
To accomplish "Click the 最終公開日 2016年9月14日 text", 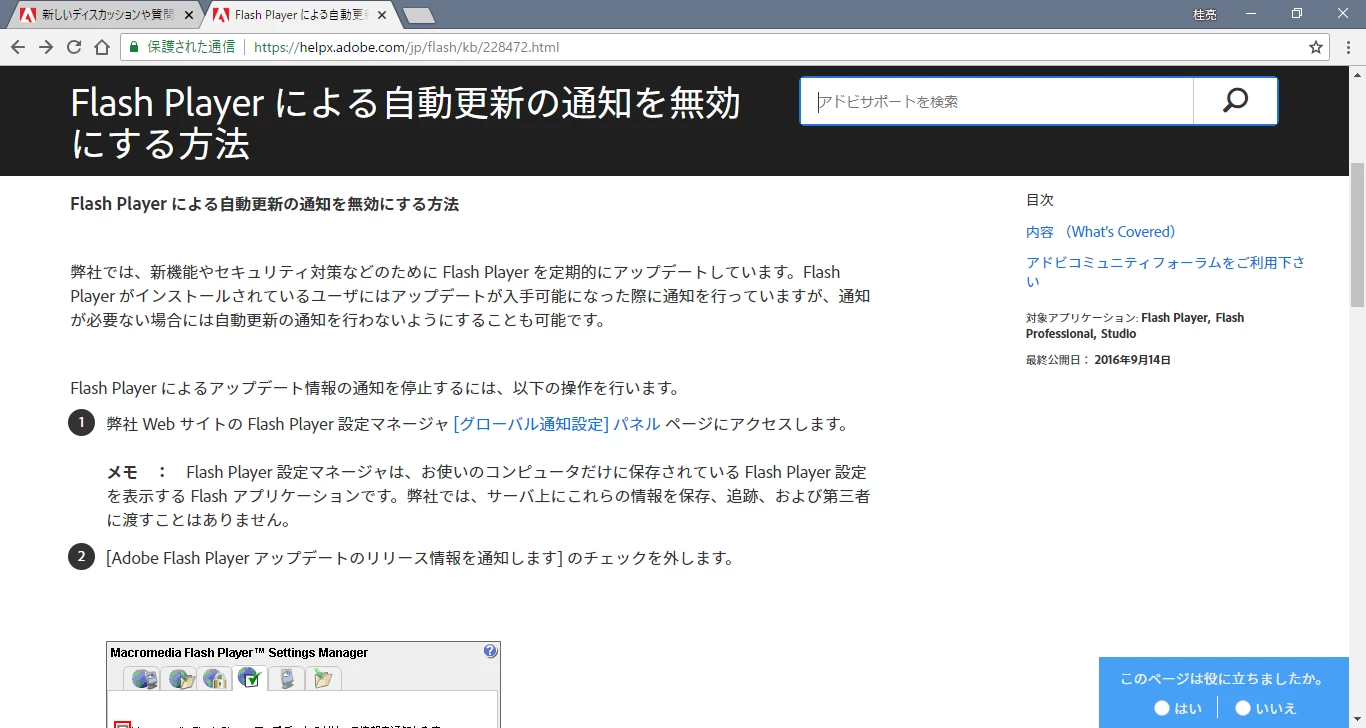I will (x=1098, y=360).
